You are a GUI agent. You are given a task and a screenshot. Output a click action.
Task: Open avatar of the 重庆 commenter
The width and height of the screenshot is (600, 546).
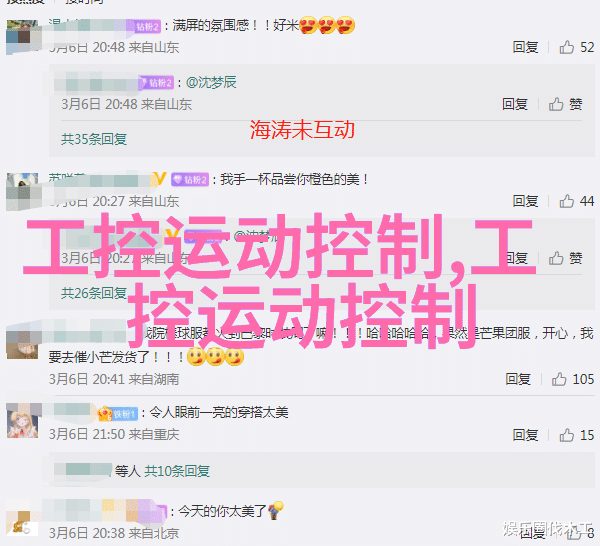tap(23, 422)
